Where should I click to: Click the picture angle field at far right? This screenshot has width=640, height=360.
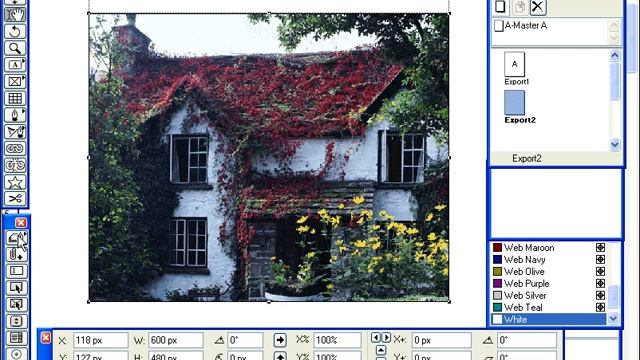click(x=527, y=340)
